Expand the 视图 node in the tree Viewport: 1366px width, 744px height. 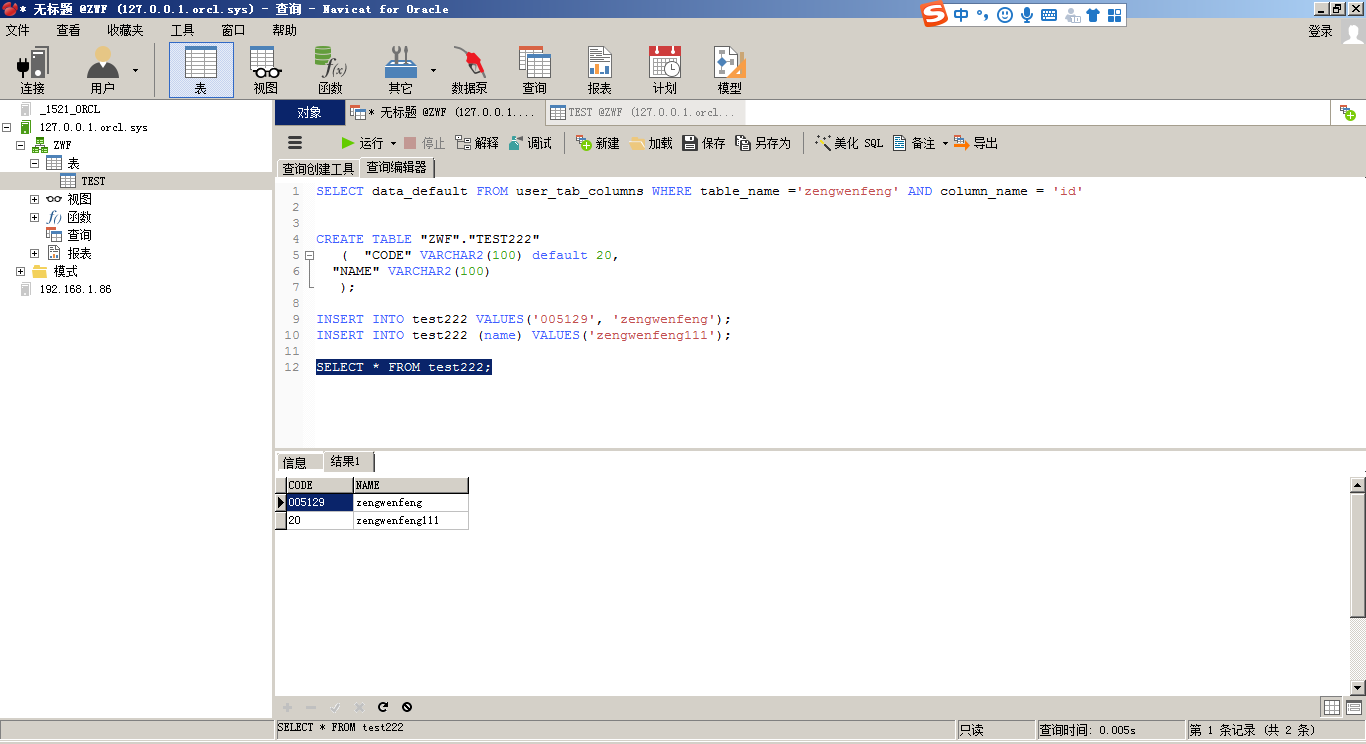pyautogui.click(x=33, y=198)
